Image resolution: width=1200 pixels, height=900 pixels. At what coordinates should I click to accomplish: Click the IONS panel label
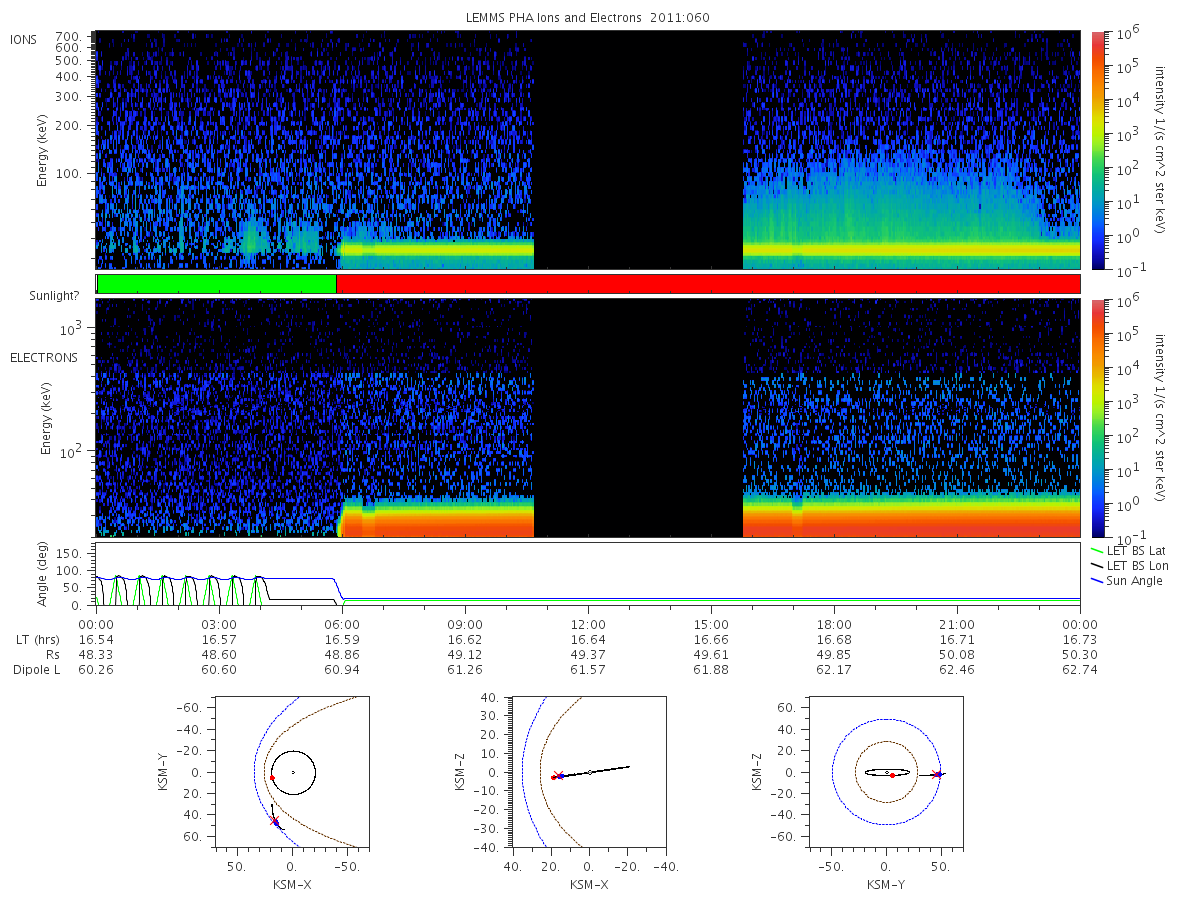[x=24, y=39]
